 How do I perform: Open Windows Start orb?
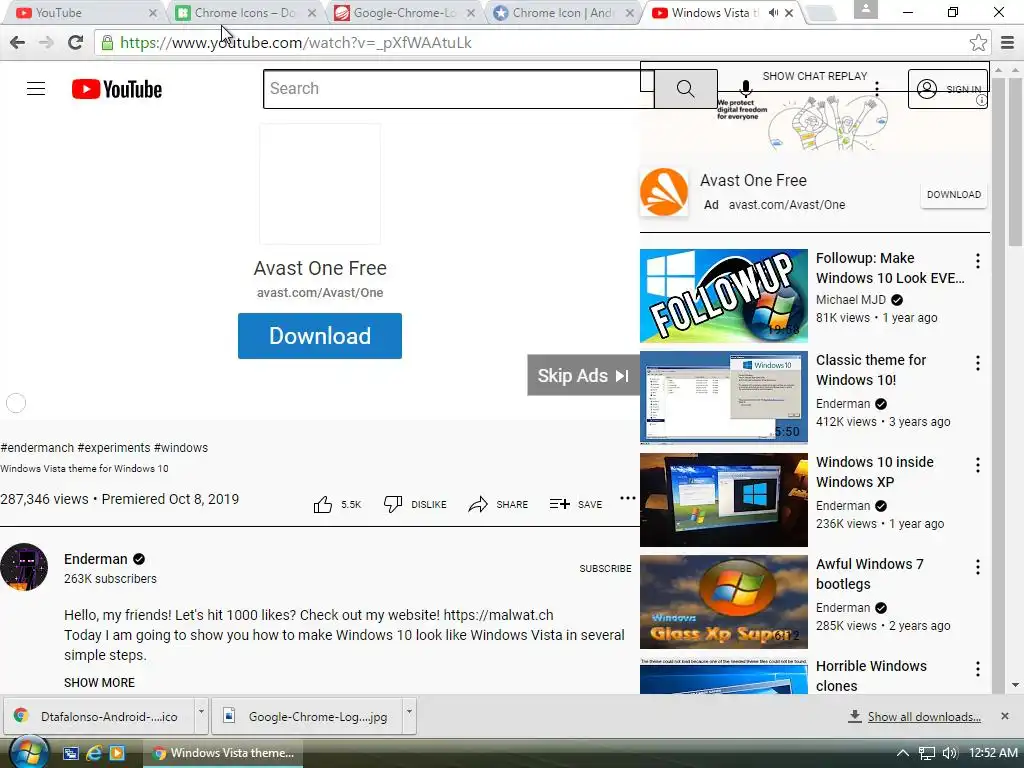pos(29,752)
